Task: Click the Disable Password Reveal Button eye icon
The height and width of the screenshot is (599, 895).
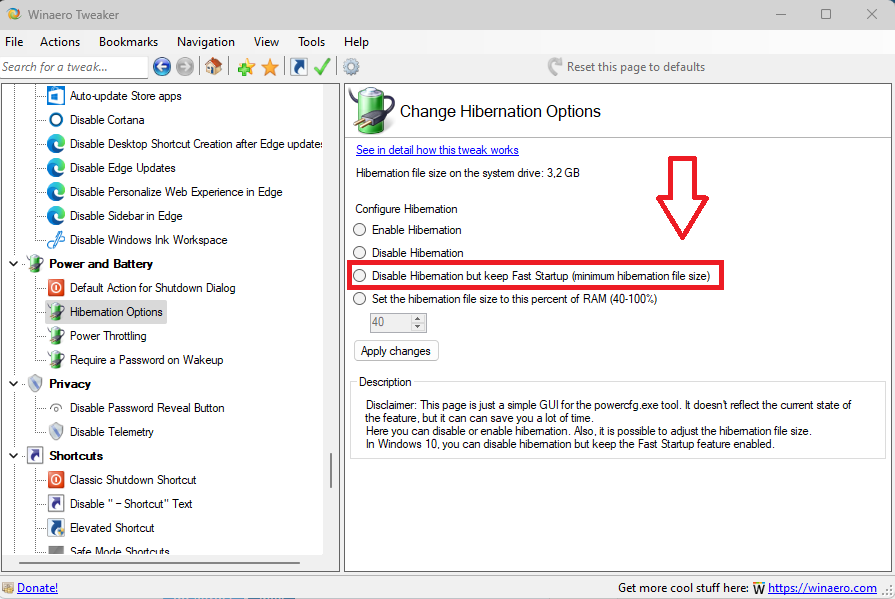Action: point(56,408)
